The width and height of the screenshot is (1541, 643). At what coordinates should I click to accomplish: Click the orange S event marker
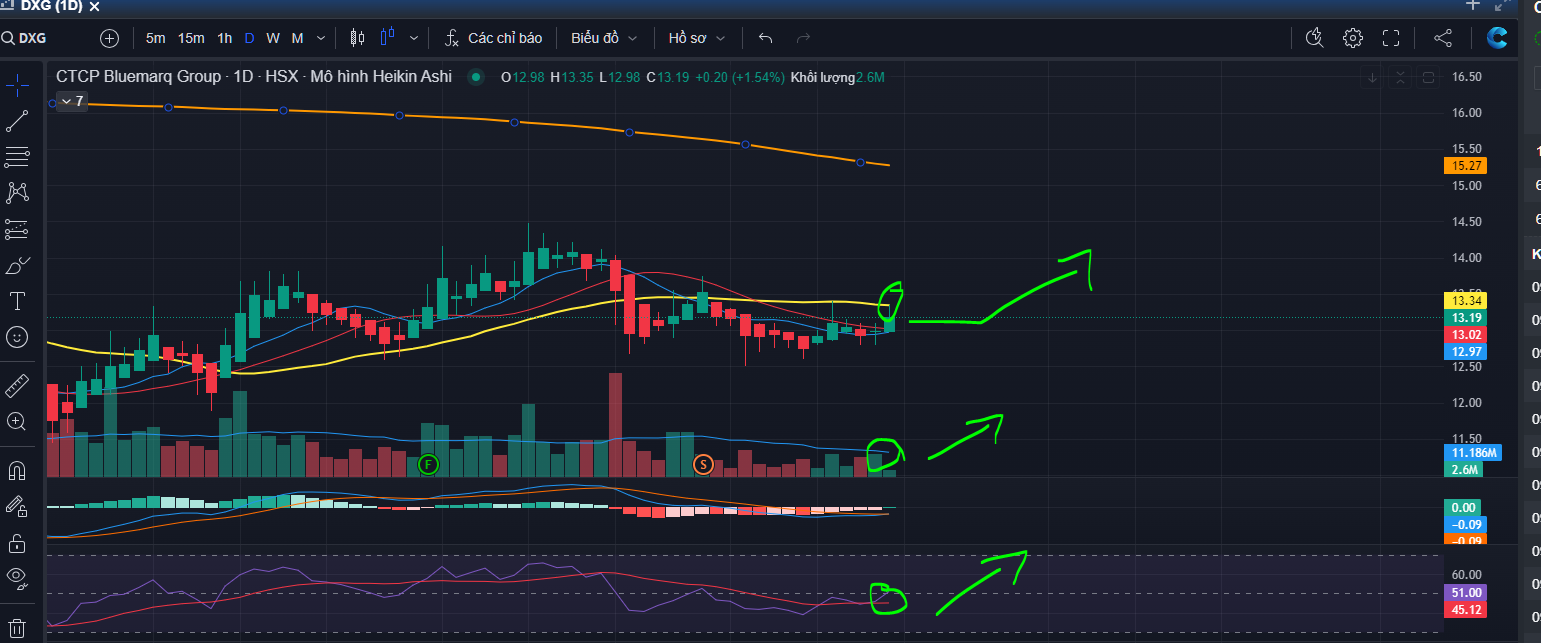(703, 464)
